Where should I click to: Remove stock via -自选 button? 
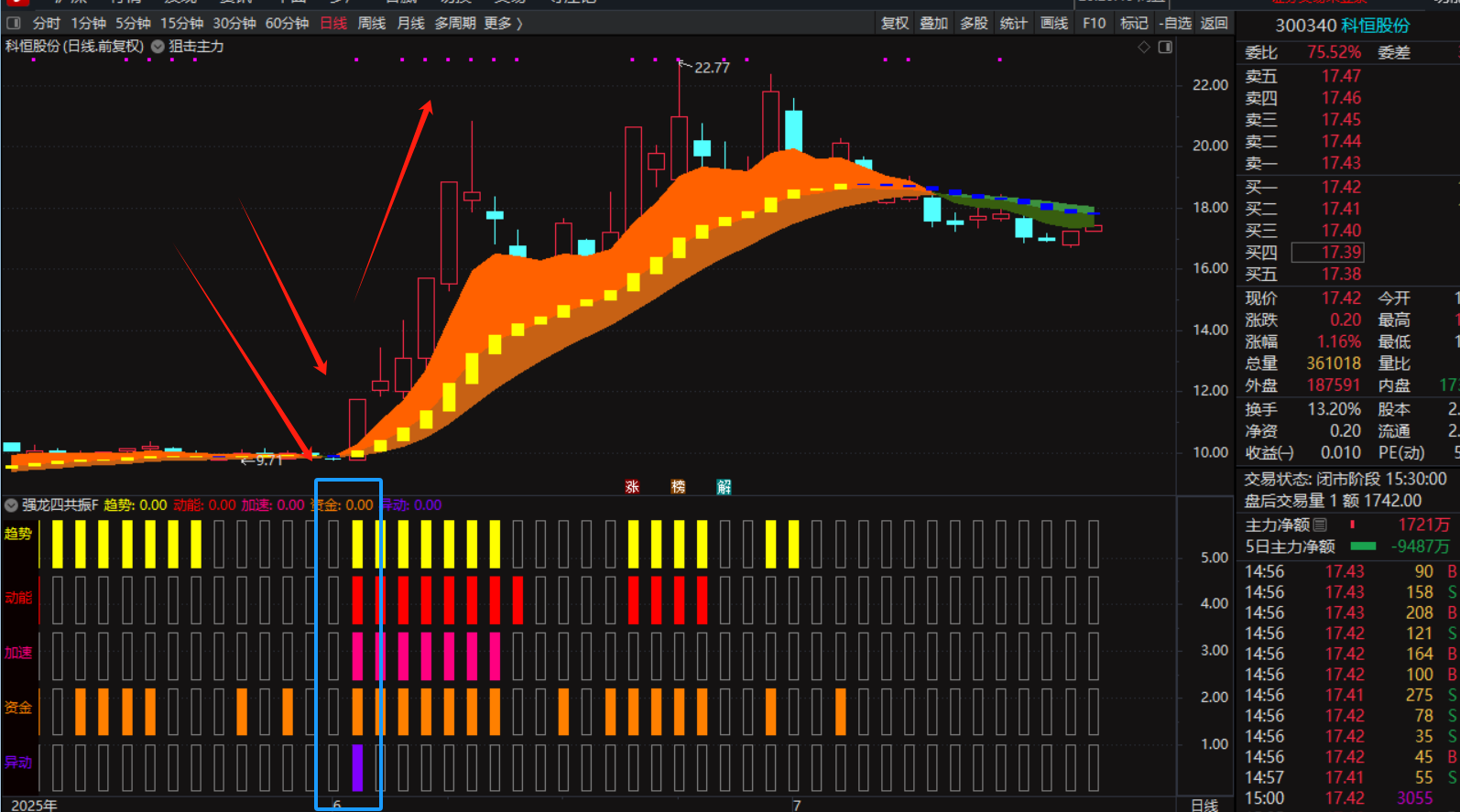[x=1175, y=23]
